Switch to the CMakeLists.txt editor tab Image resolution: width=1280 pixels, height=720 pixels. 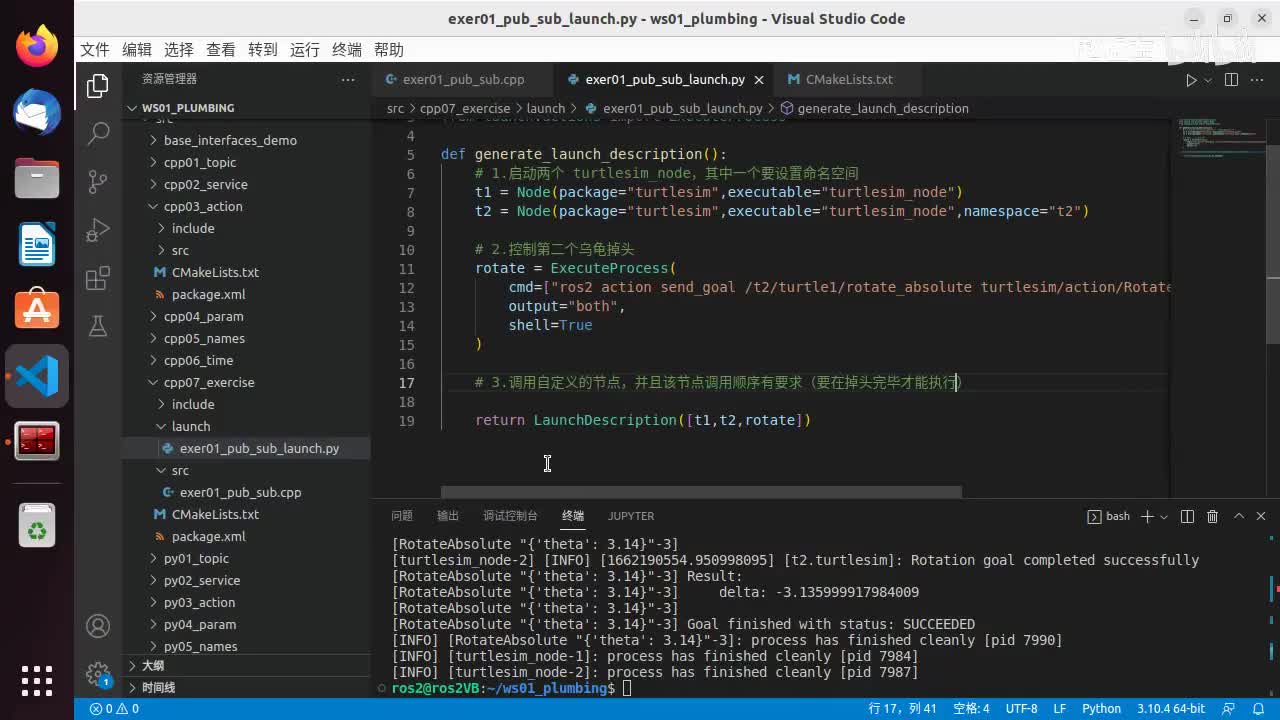[849, 80]
